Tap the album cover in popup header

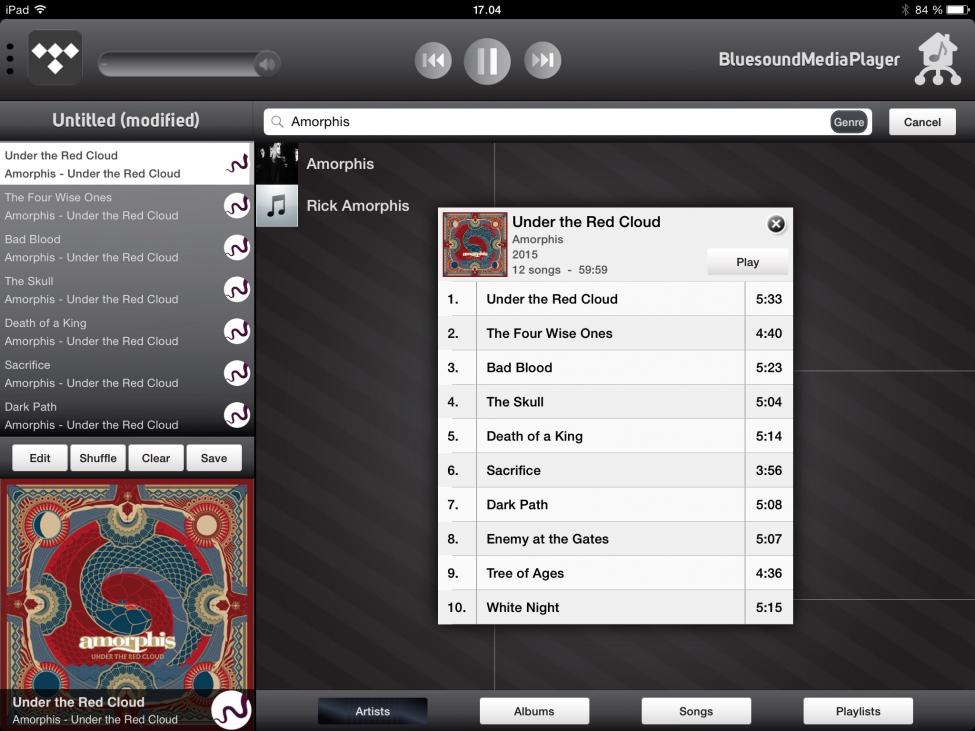[474, 244]
